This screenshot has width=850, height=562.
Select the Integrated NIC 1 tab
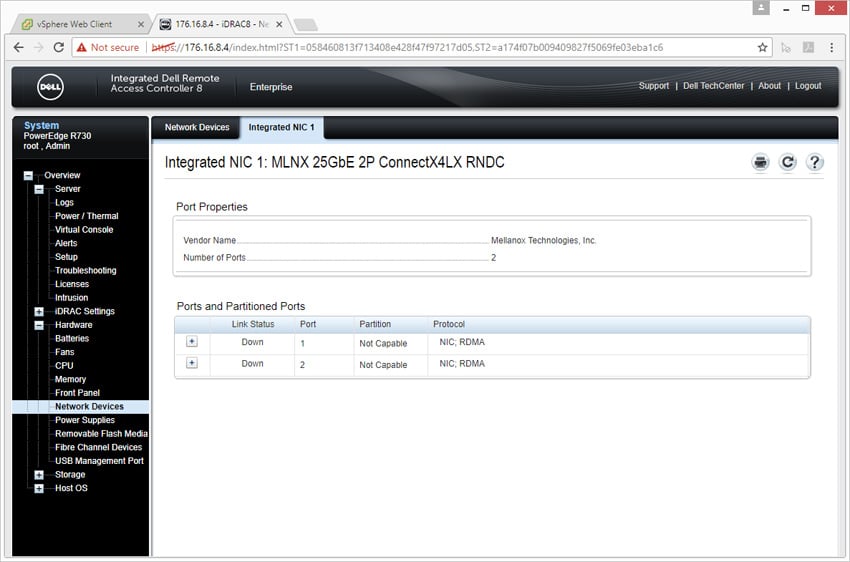pos(281,128)
